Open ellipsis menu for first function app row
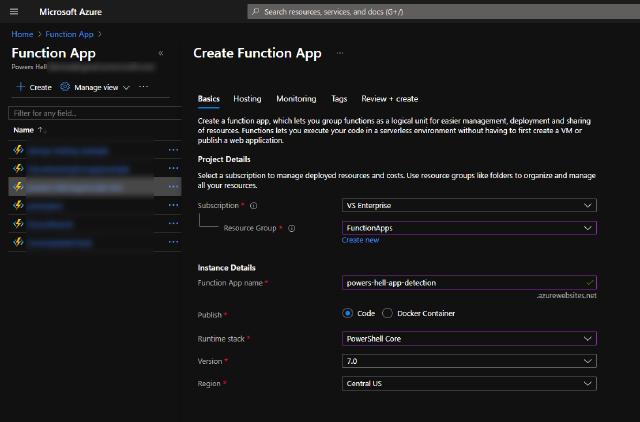 point(173,150)
